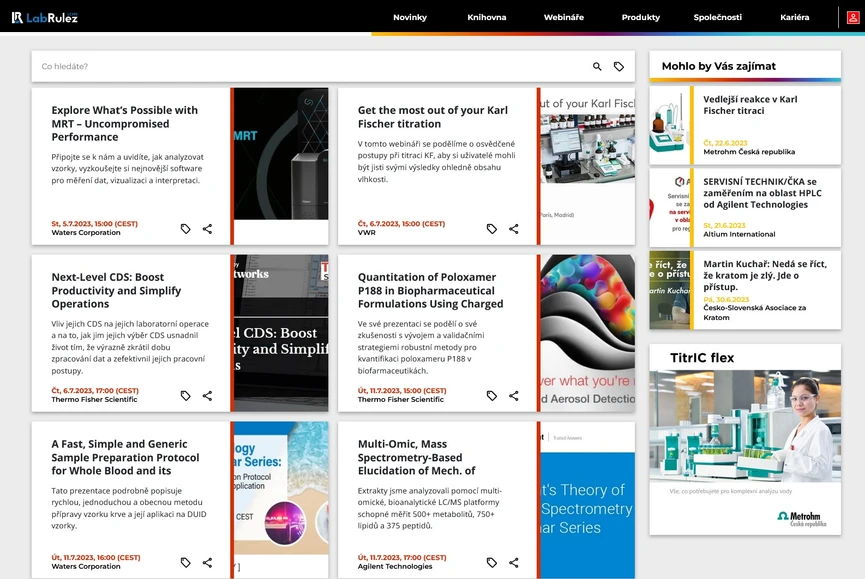The height and width of the screenshot is (579, 865).
Task: Open 'Get the most out of your Karl Fischer titration'
Action: point(432,117)
